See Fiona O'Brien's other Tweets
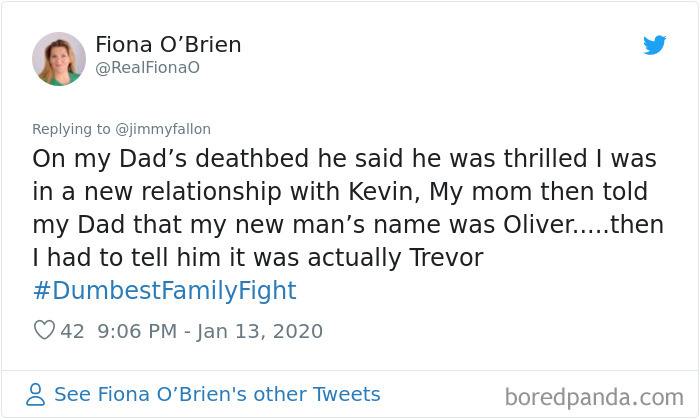This screenshot has width=700, height=419. click(217, 394)
